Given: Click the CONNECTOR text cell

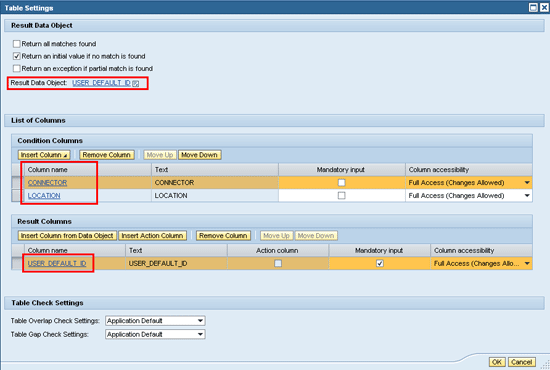Looking at the screenshot, I should (215, 183).
